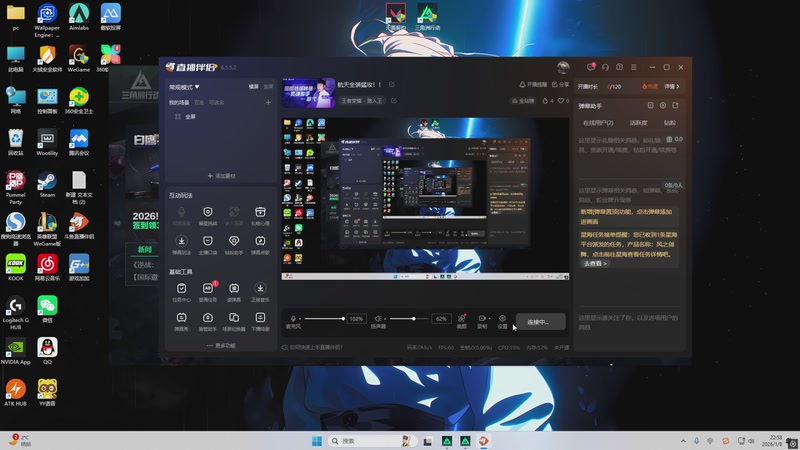
Task: Click the 设置 settings gear icon
Action: click(x=503, y=321)
